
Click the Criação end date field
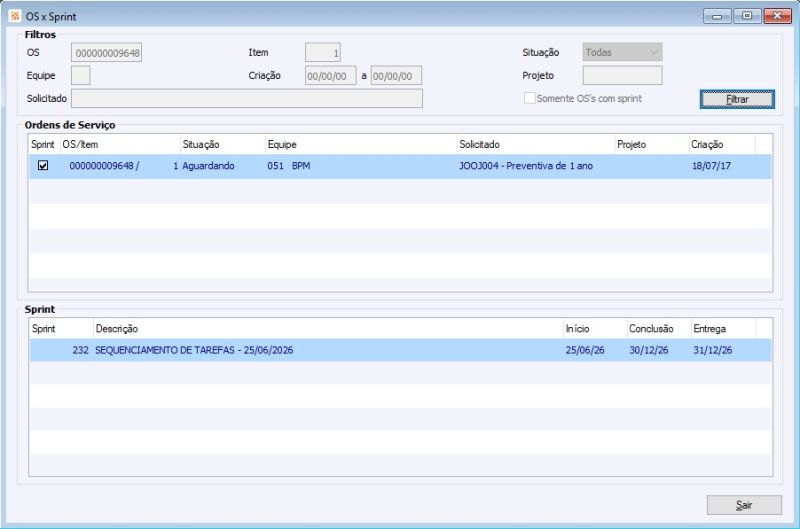396,75
